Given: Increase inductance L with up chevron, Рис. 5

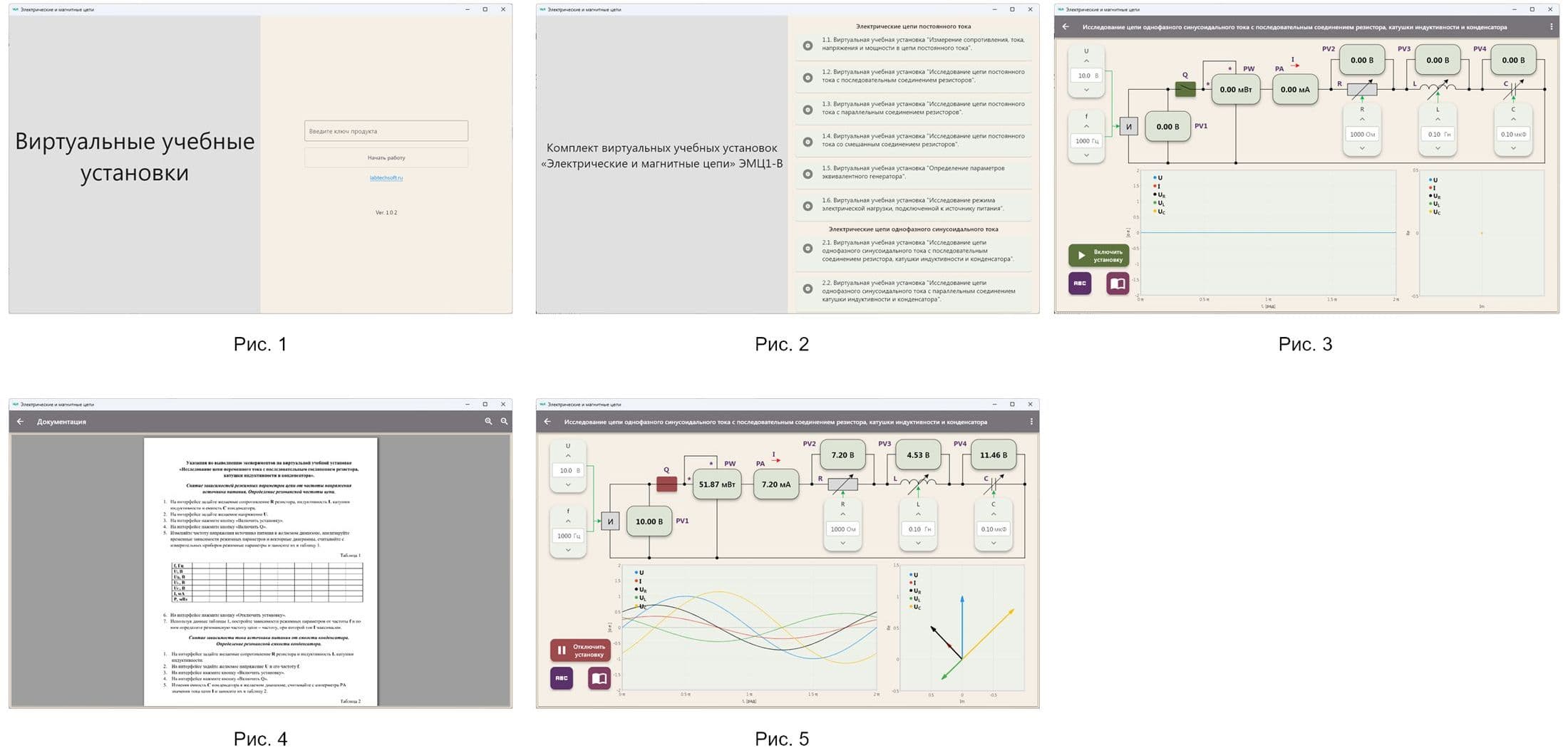Looking at the screenshot, I should [x=918, y=514].
